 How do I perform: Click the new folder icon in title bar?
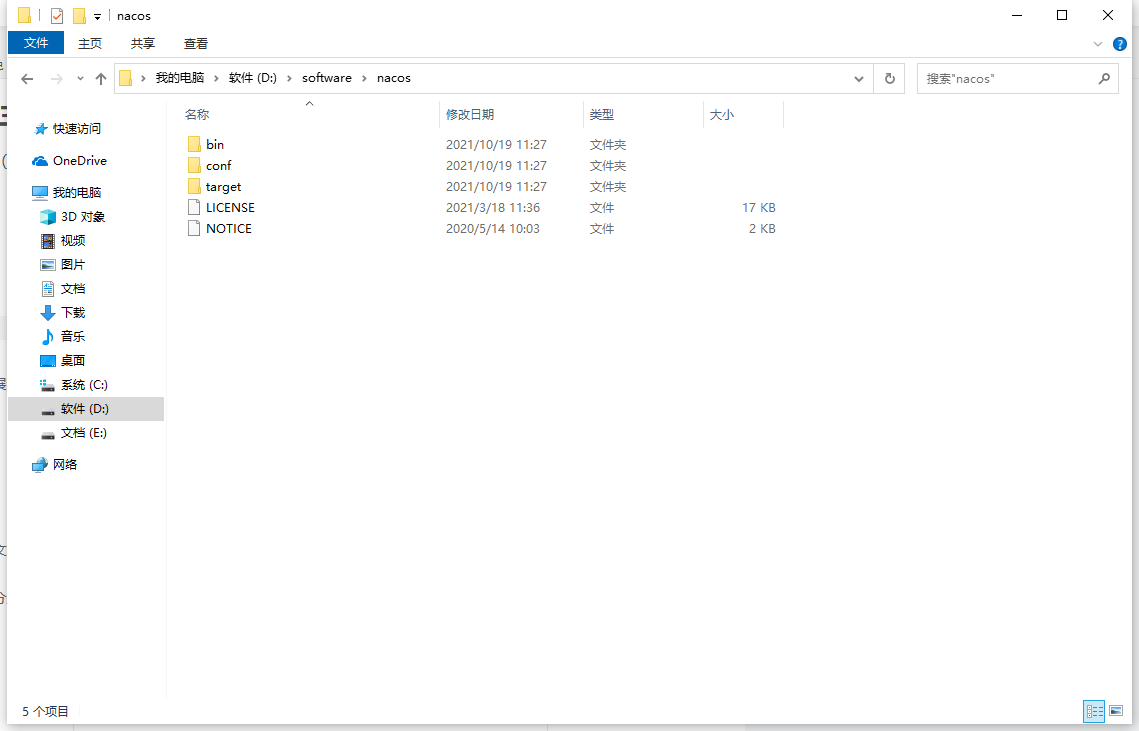coord(79,16)
